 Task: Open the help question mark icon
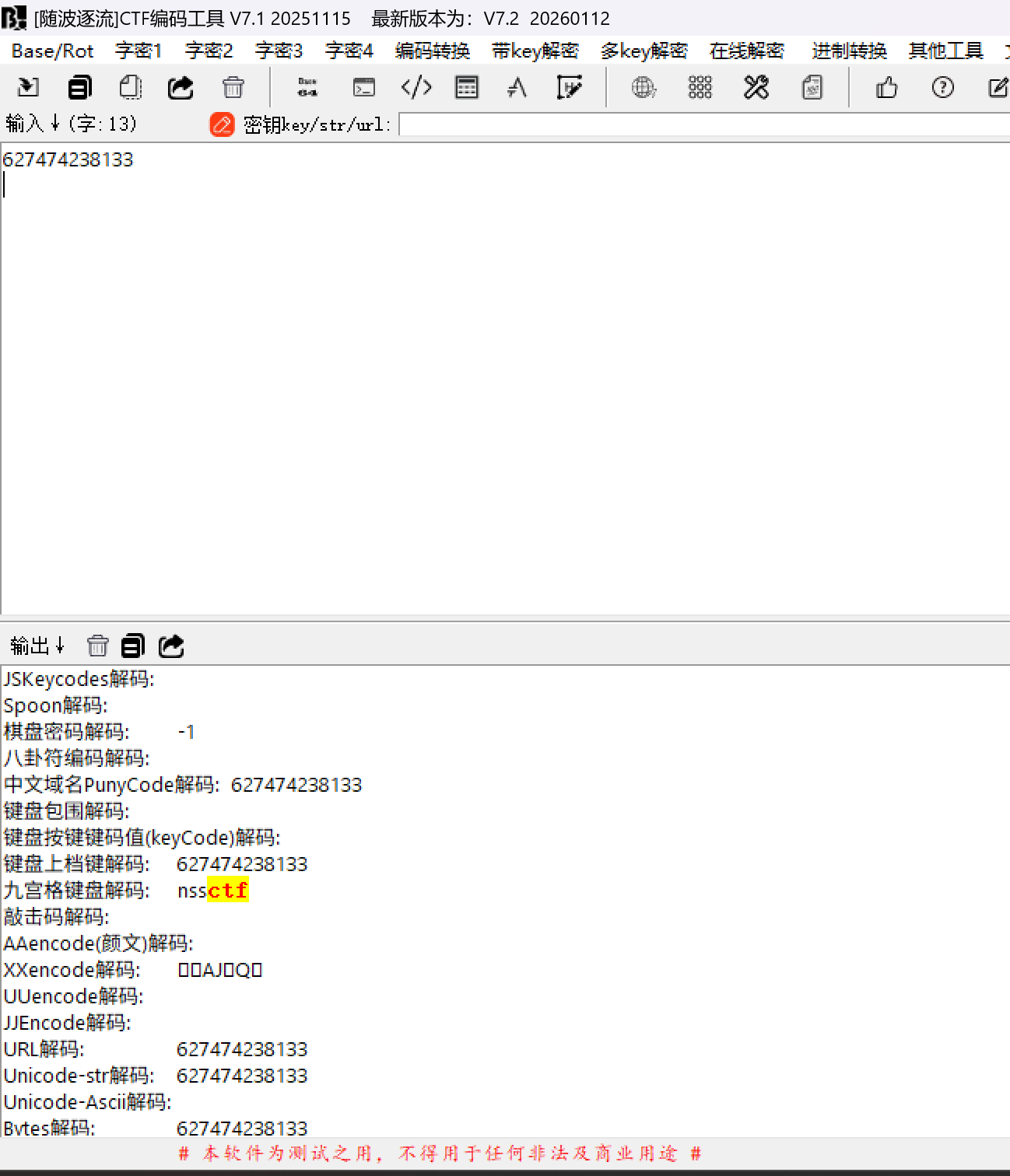point(942,87)
